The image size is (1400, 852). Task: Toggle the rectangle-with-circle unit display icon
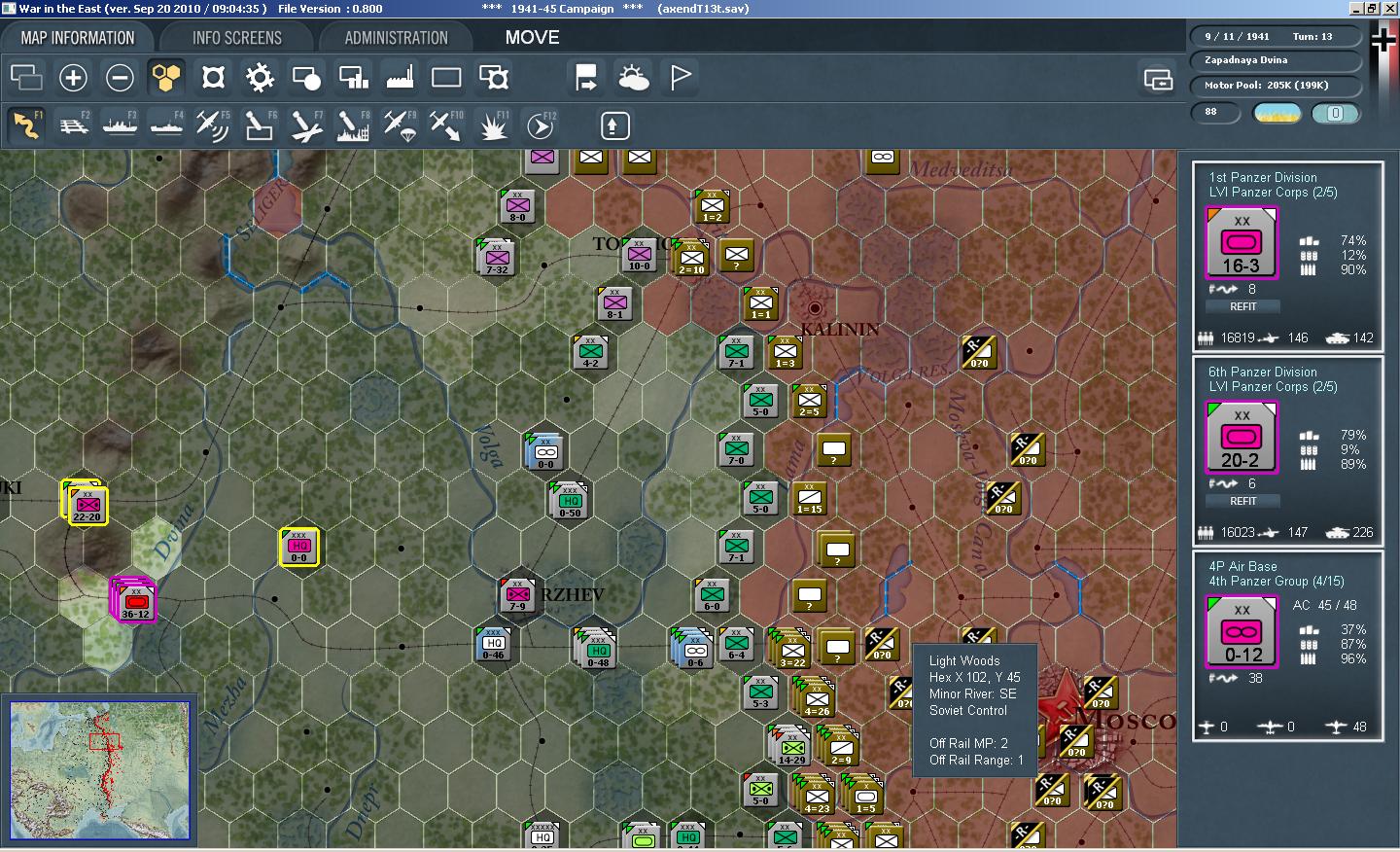pos(306,77)
